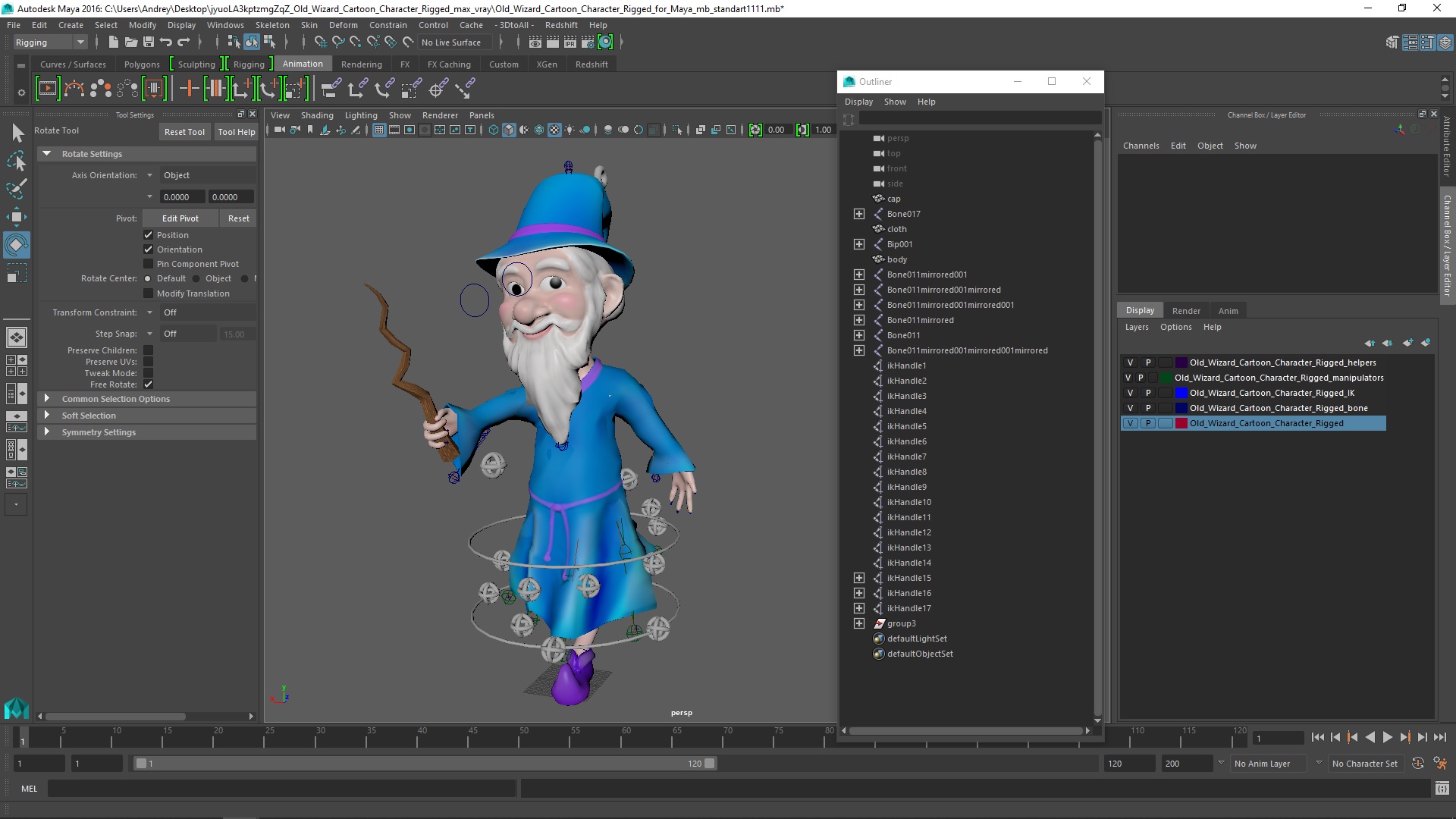Play the animation backwards
The width and height of the screenshot is (1456, 819).
click(x=1370, y=737)
